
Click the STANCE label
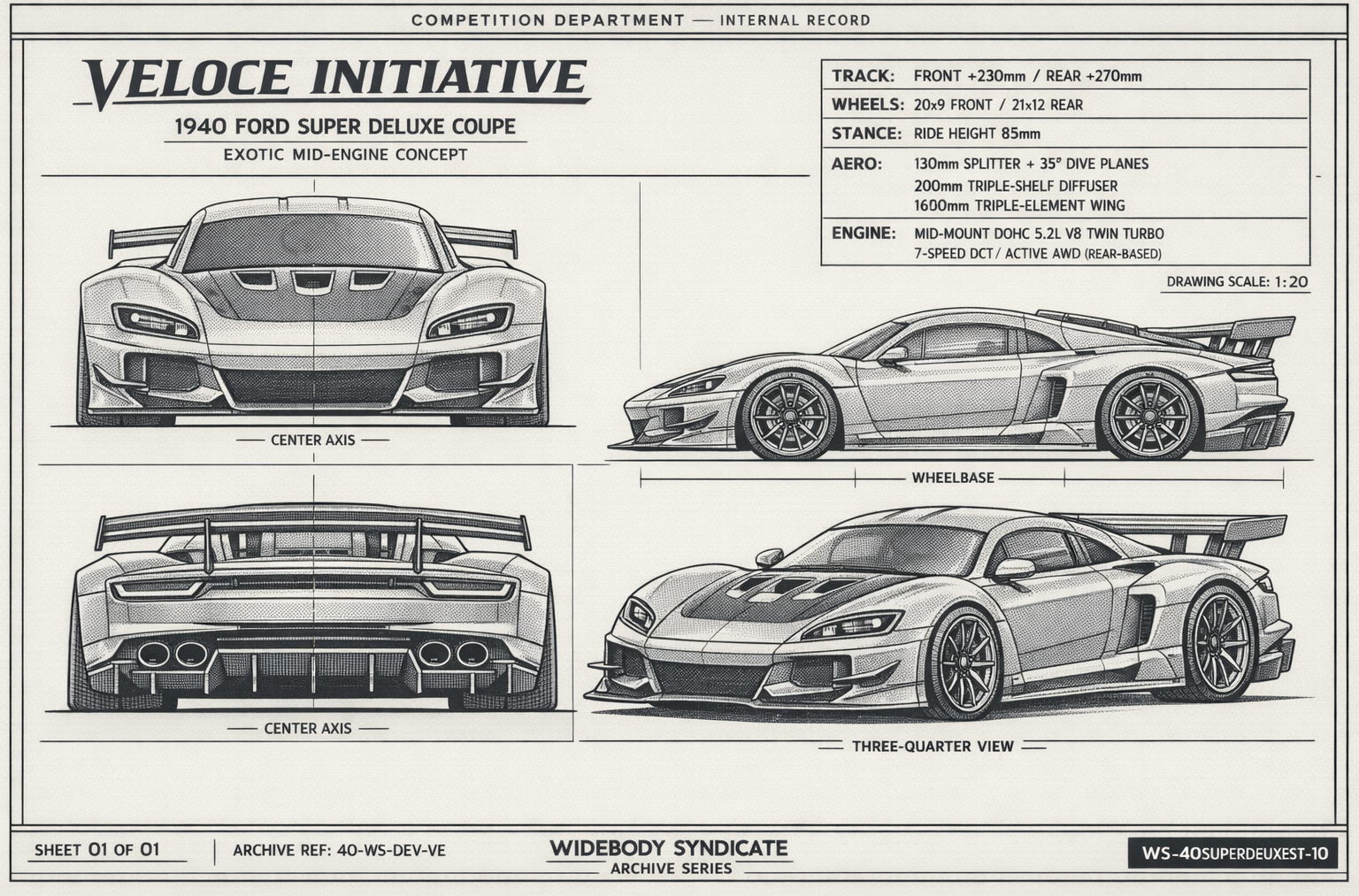(866, 134)
